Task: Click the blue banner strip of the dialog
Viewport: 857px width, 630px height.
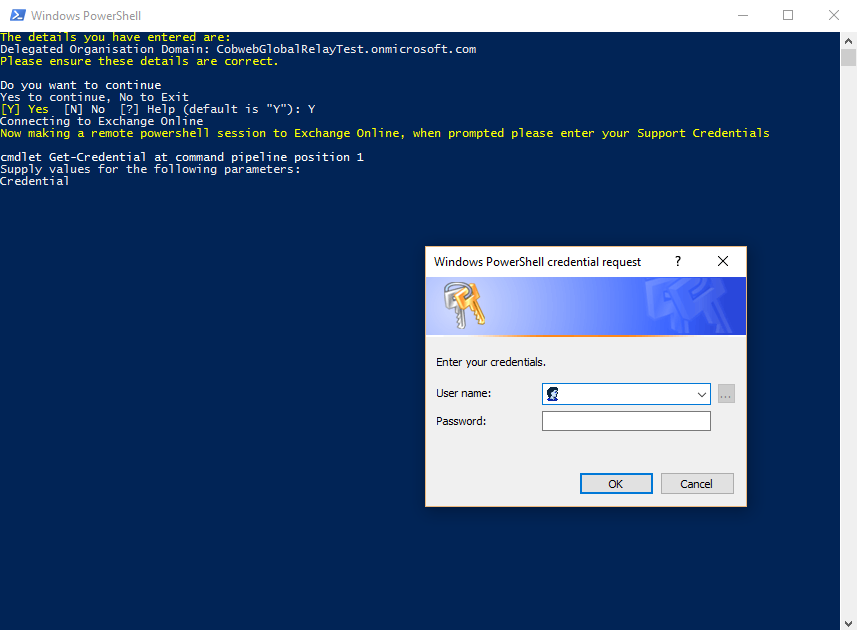Action: (586, 305)
